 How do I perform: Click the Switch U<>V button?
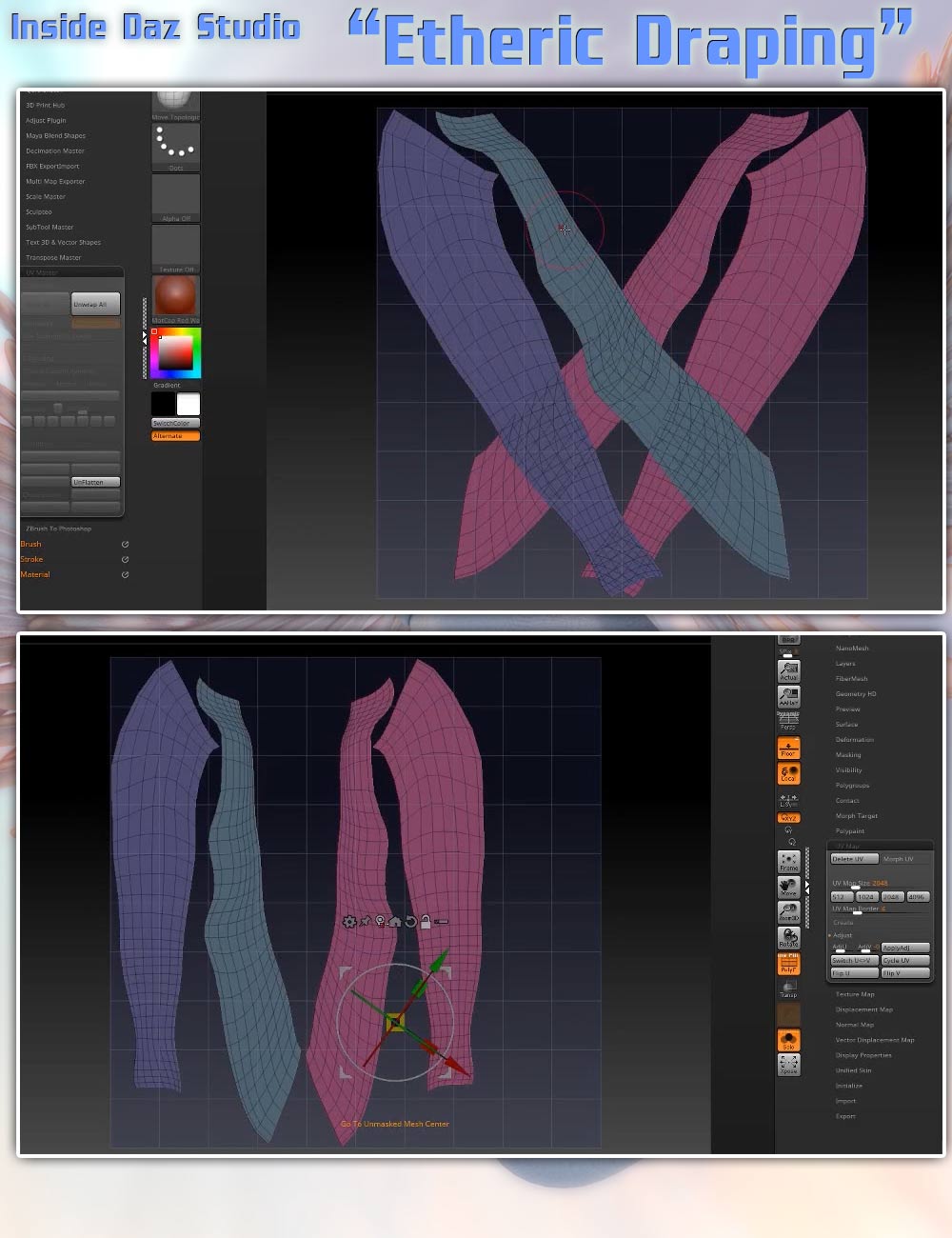[x=855, y=960]
